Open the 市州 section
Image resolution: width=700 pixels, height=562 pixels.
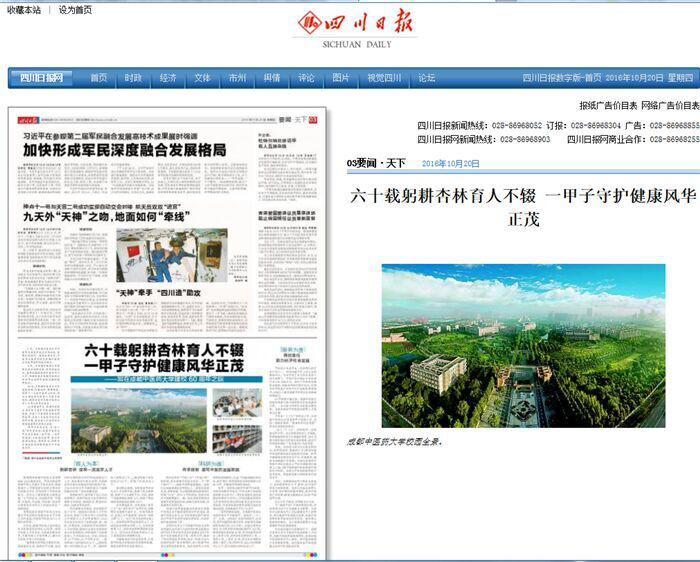[237, 78]
